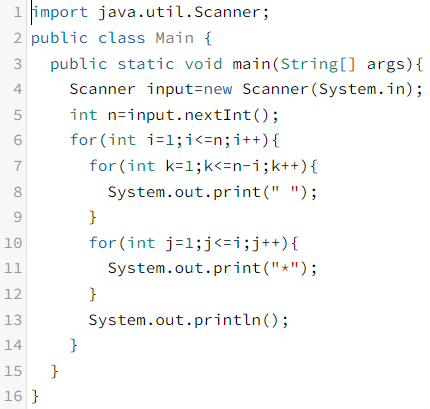
Task: Click line number 6 in the gutter
Action: pyautogui.click(x=18, y=140)
